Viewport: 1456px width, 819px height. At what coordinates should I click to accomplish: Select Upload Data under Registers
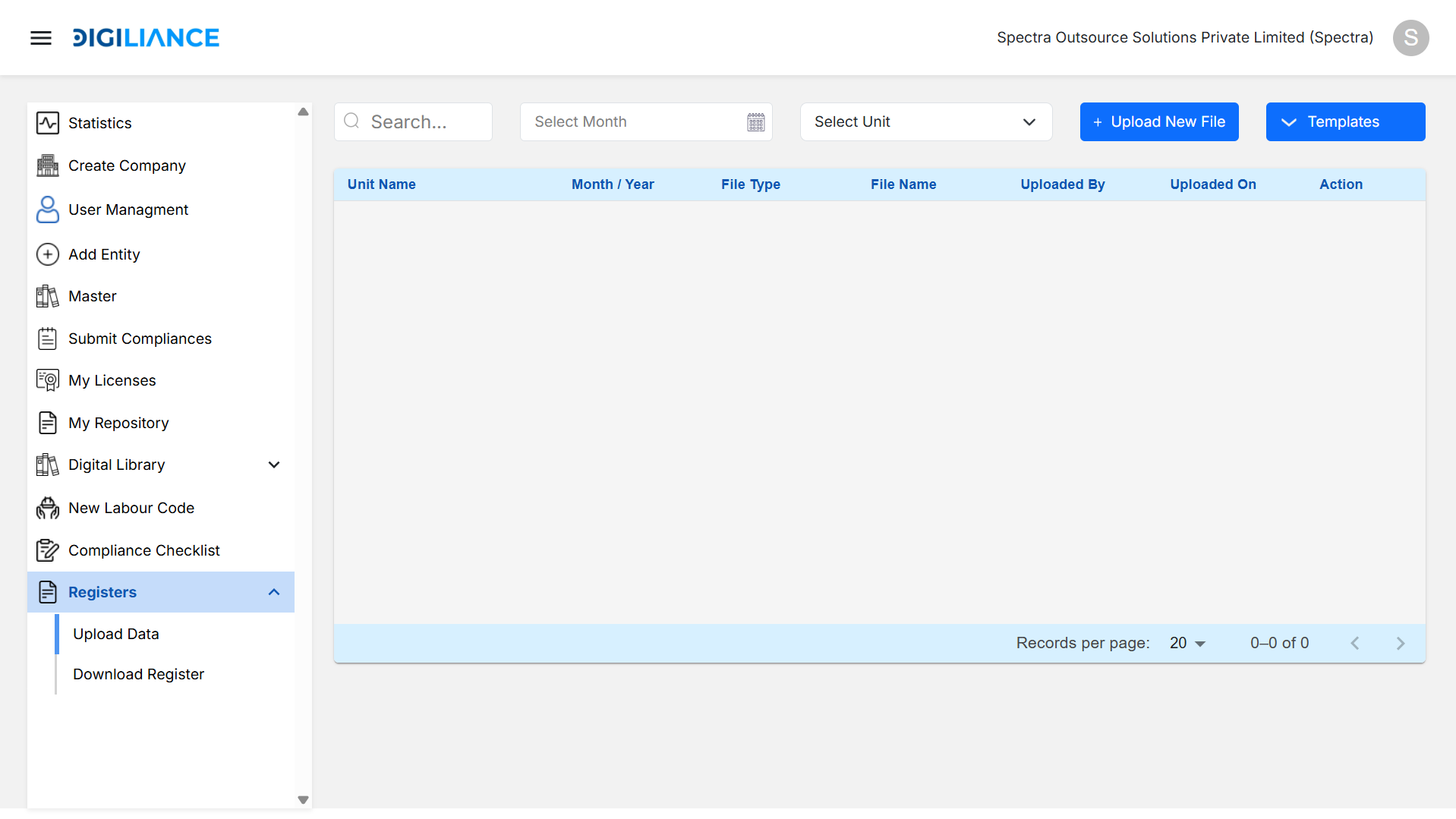[x=115, y=634]
